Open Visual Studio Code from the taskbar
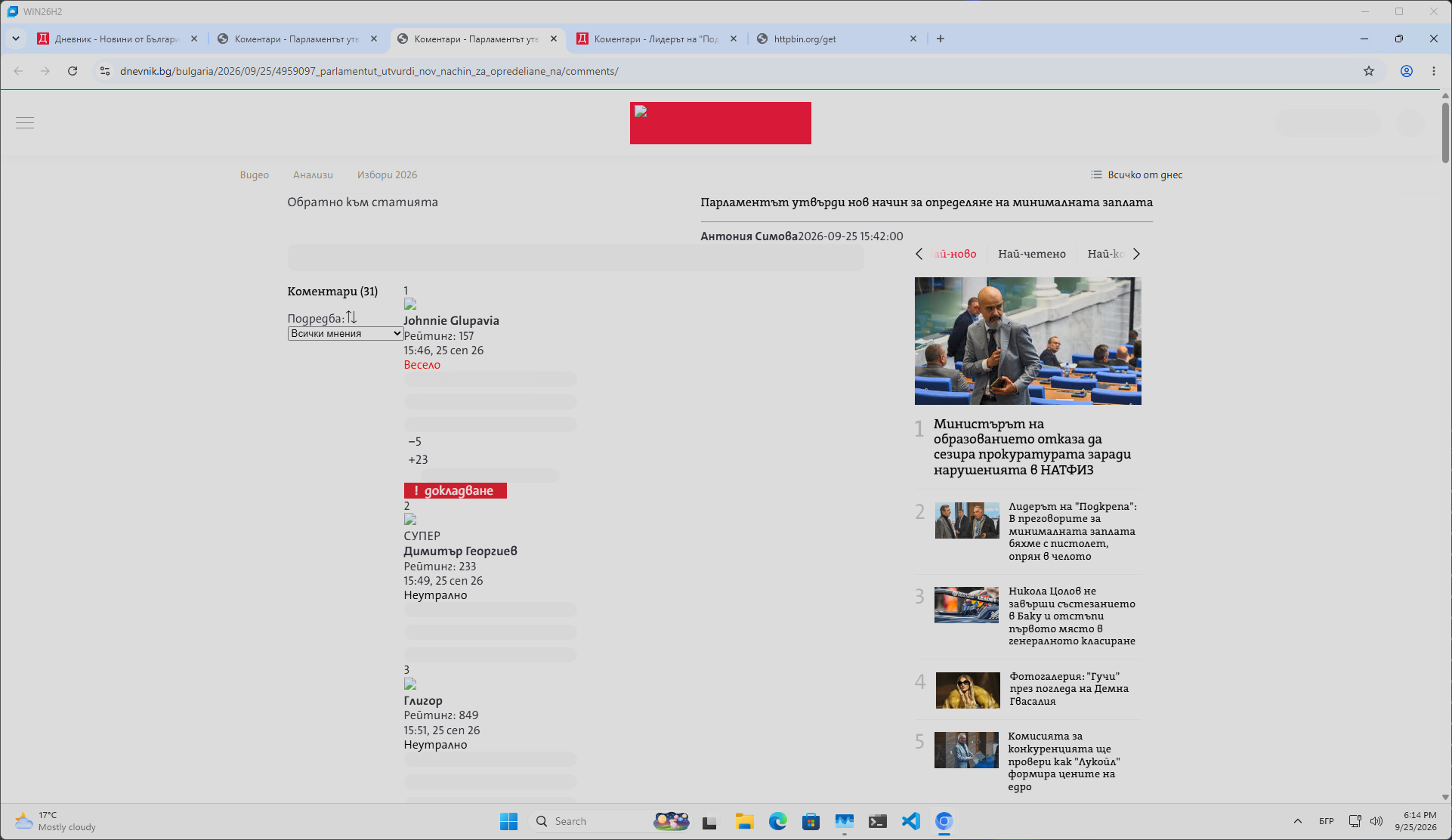1452x840 pixels. coord(911,821)
